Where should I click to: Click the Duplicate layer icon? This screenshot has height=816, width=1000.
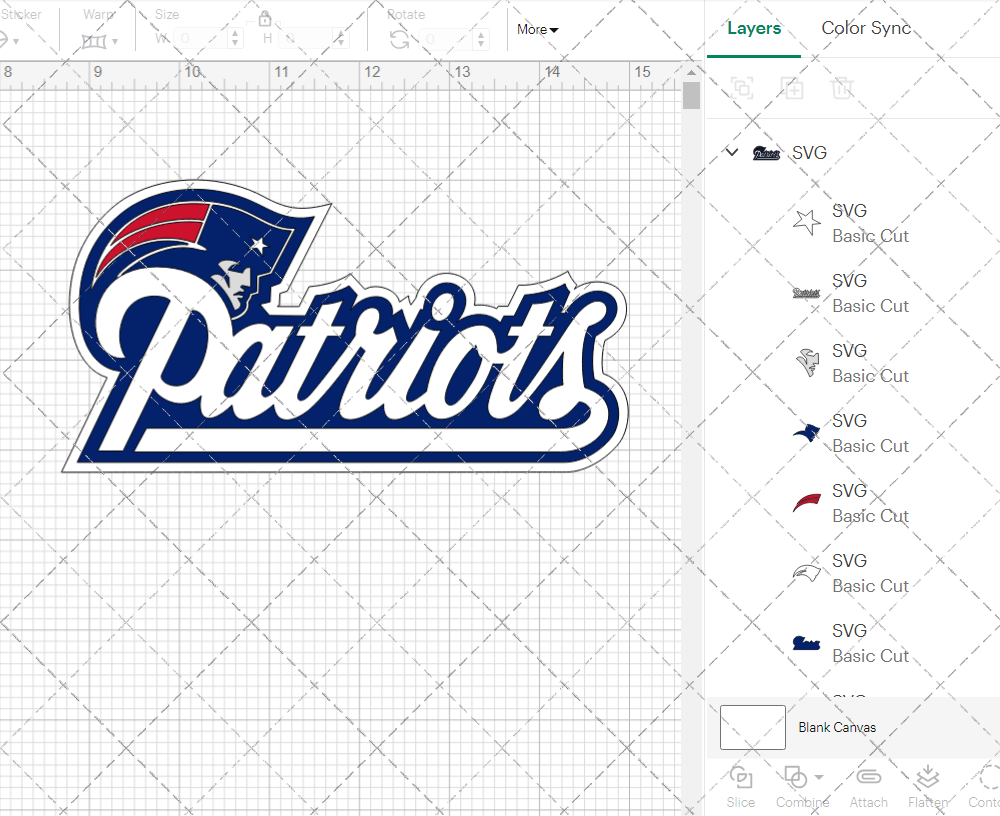click(792, 88)
